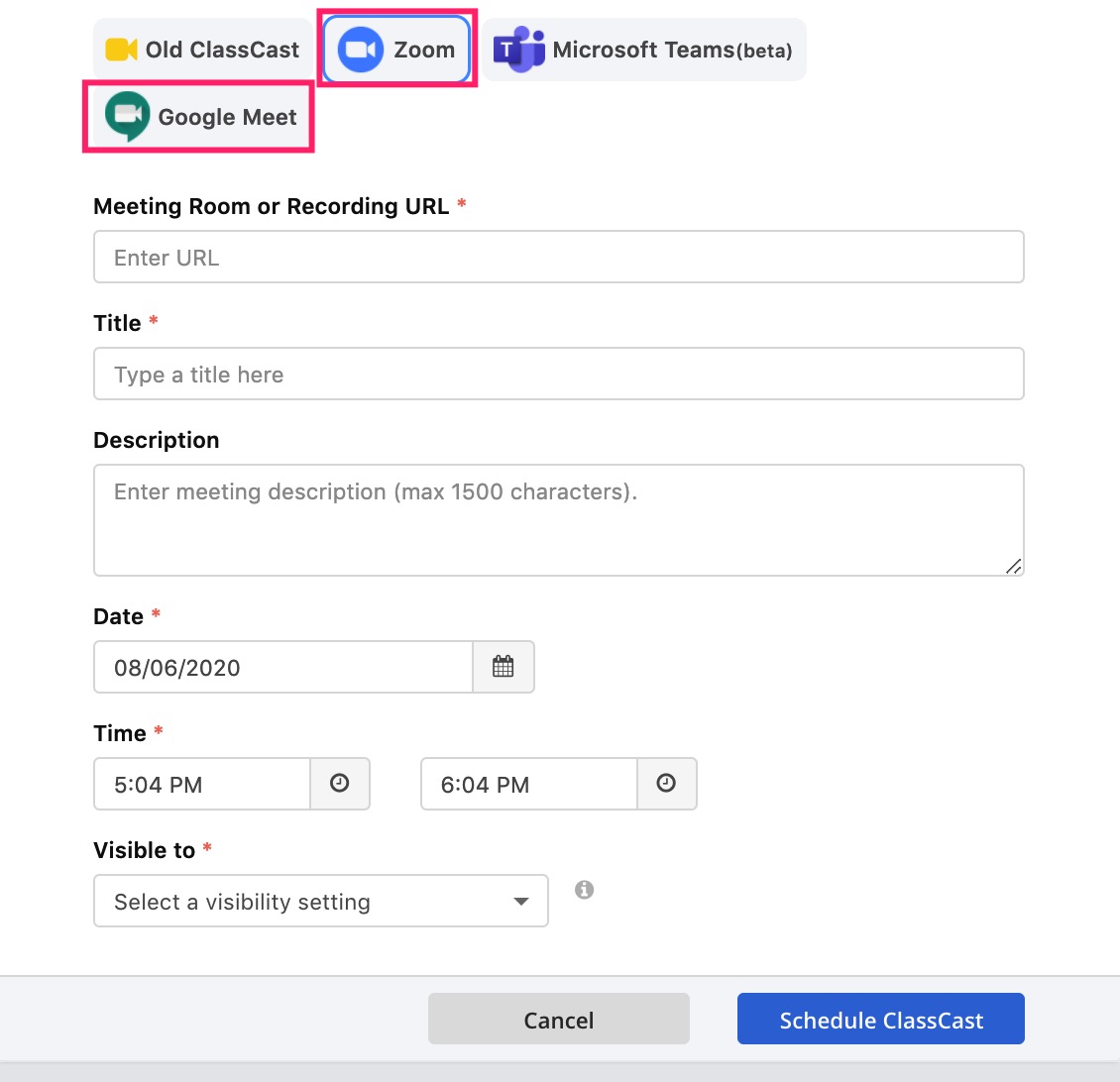This screenshot has width=1120, height=1082.
Task: Grab the description resize handle
Action: [x=1014, y=566]
